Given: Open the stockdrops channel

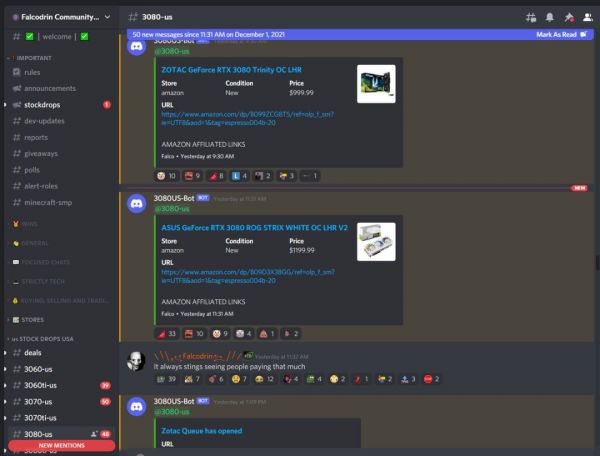Looking at the screenshot, I should [48, 104].
